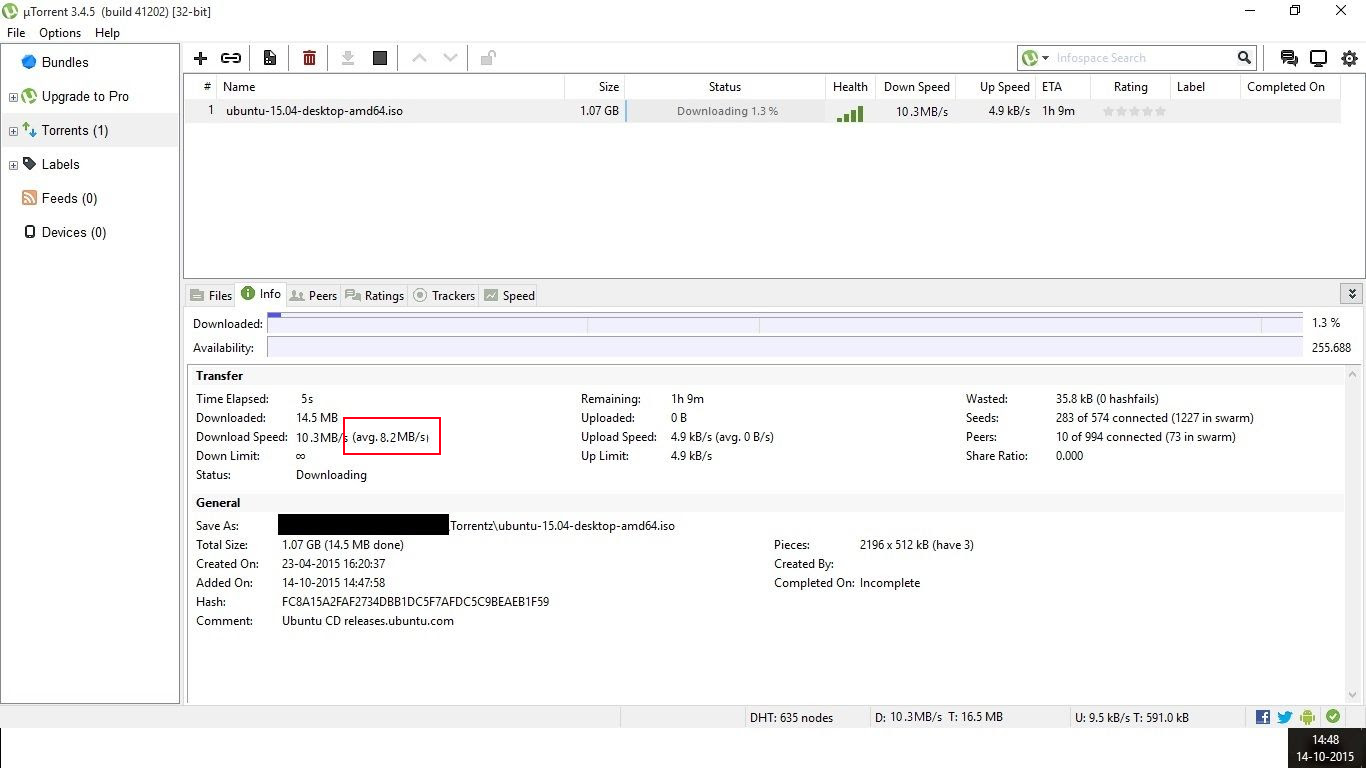
Task: Stop the torrent with the square stop icon
Action: (380, 58)
